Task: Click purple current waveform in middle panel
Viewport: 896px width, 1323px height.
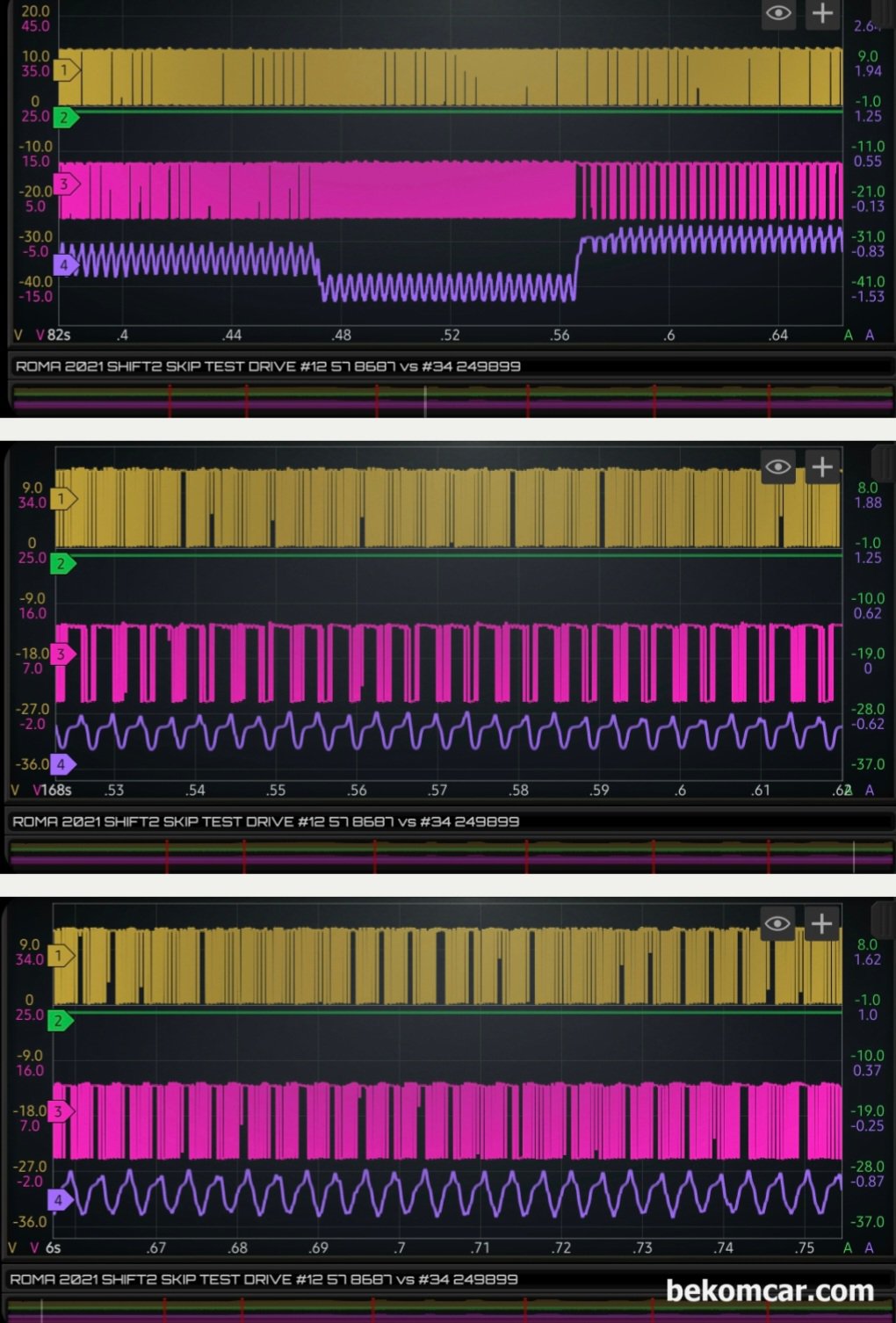Action: click(x=448, y=731)
